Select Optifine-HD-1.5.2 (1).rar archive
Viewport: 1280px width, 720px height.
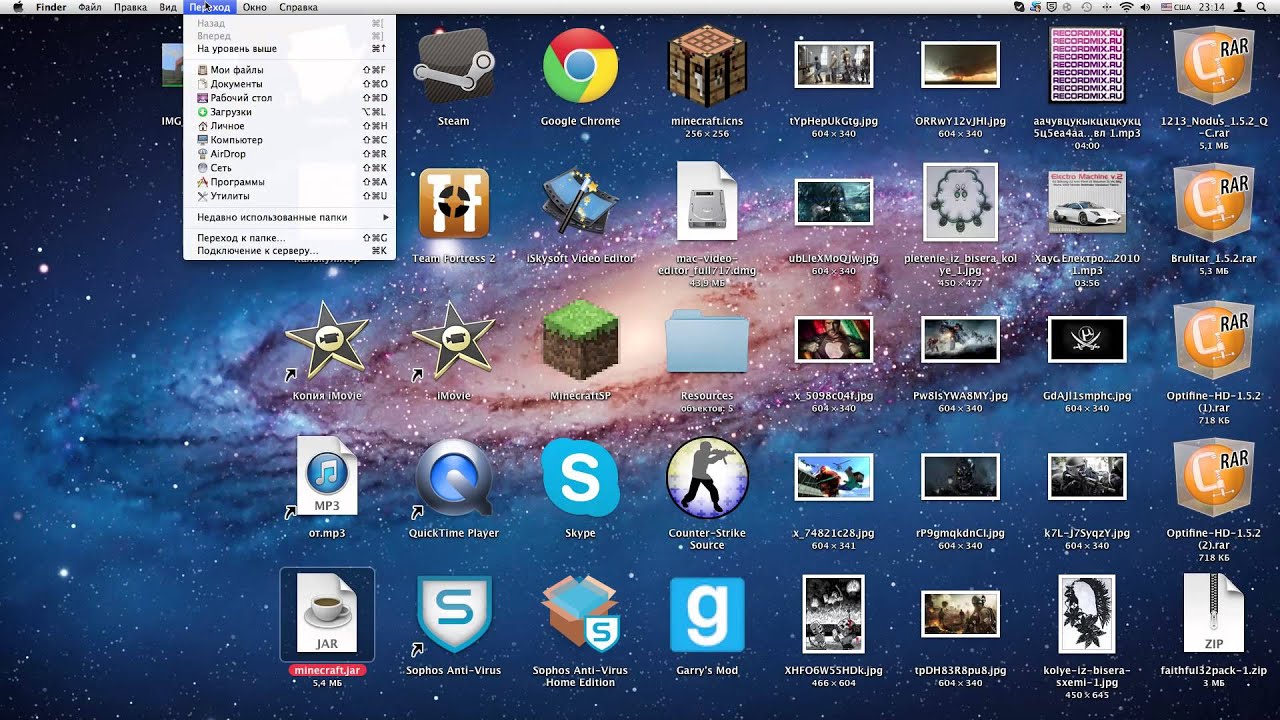point(1213,340)
